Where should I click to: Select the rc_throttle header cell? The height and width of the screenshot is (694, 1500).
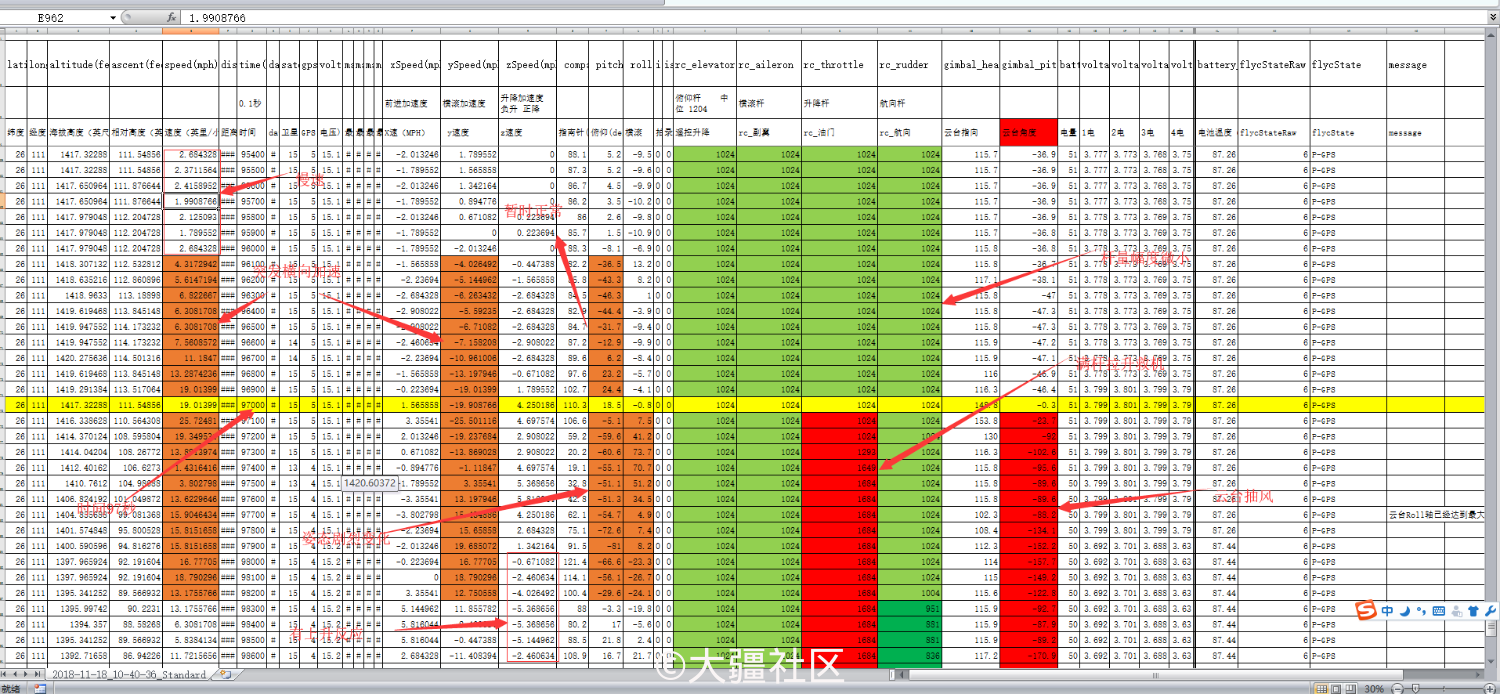point(839,65)
